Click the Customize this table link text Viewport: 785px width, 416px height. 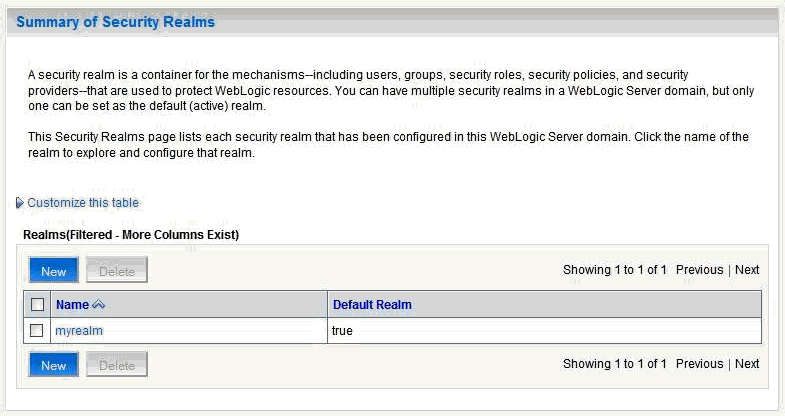(x=83, y=203)
